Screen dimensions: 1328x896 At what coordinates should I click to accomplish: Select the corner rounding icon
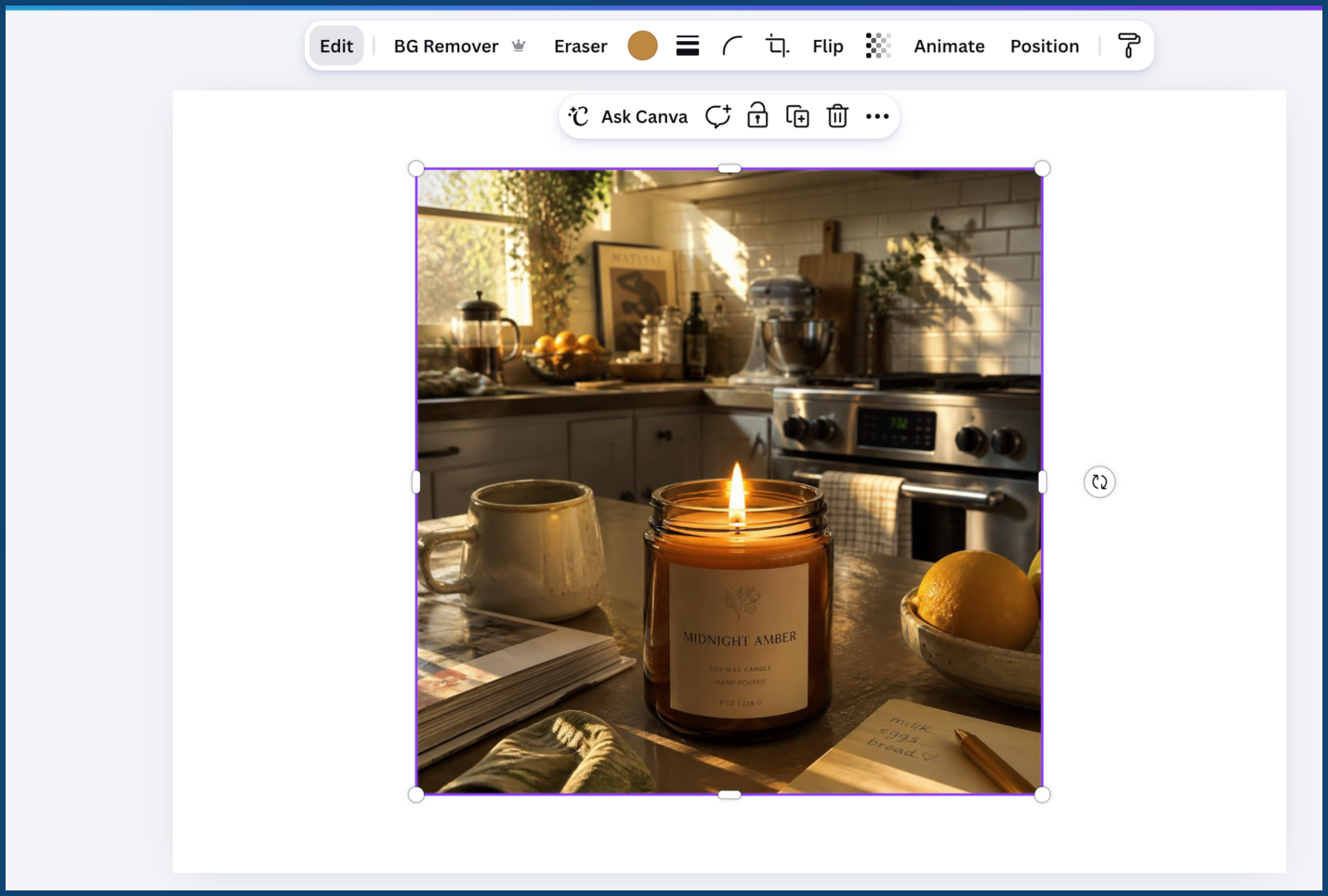coord(732,46)
